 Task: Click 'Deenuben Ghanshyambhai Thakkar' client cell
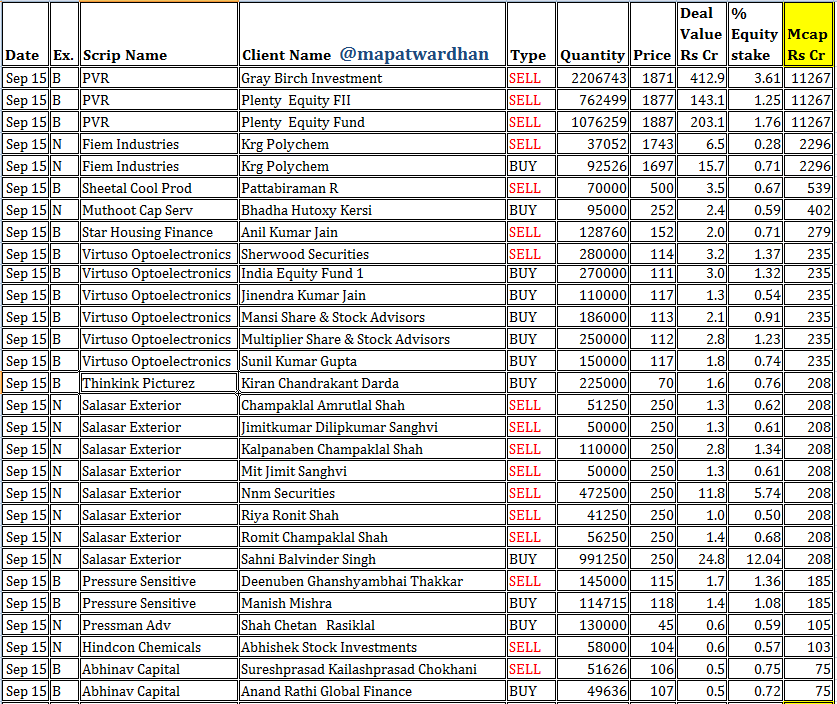click(373, 580)
